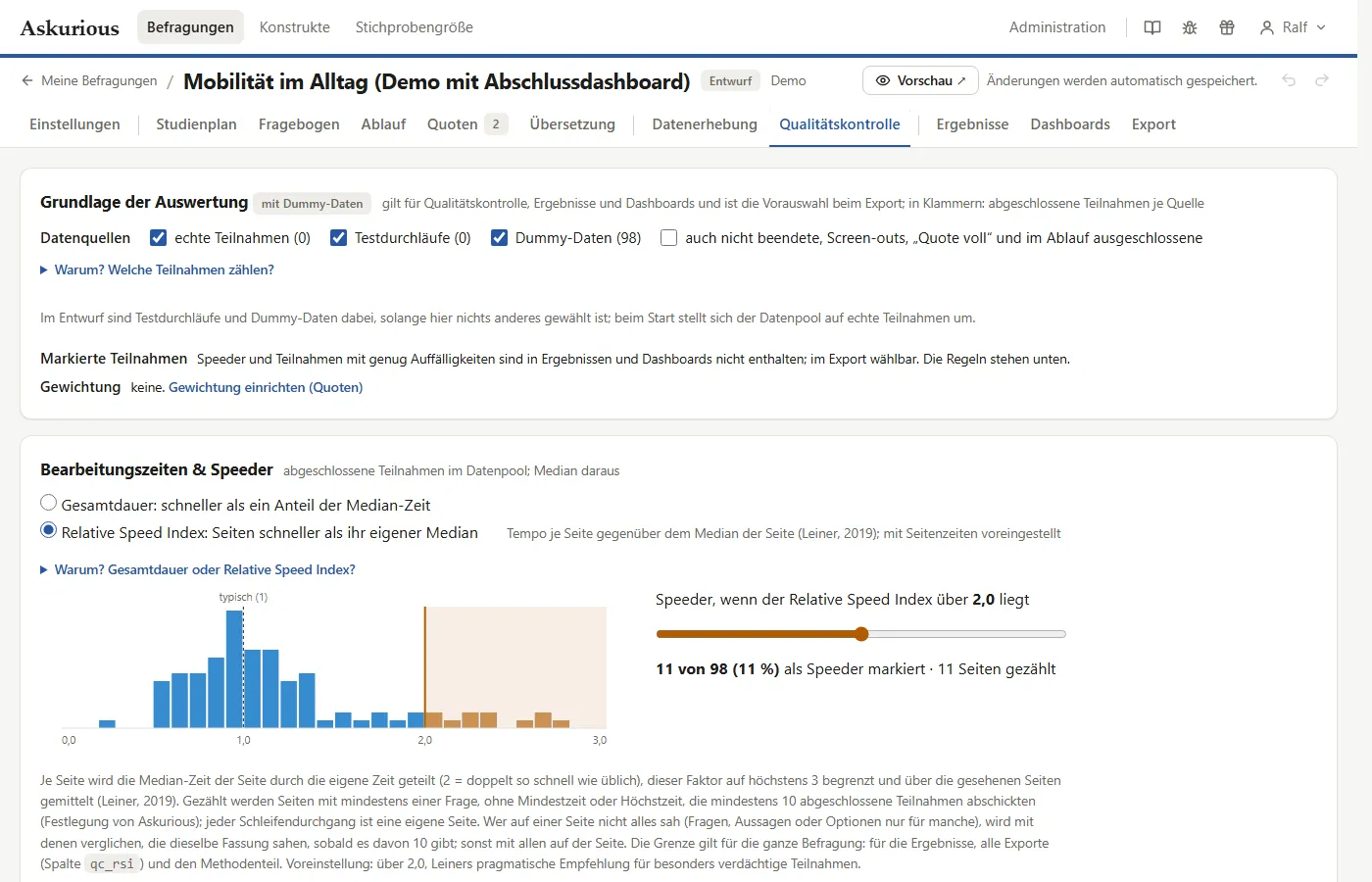
Task: Toggle the echte Teilnahmen checkbox
Action: 158,237
